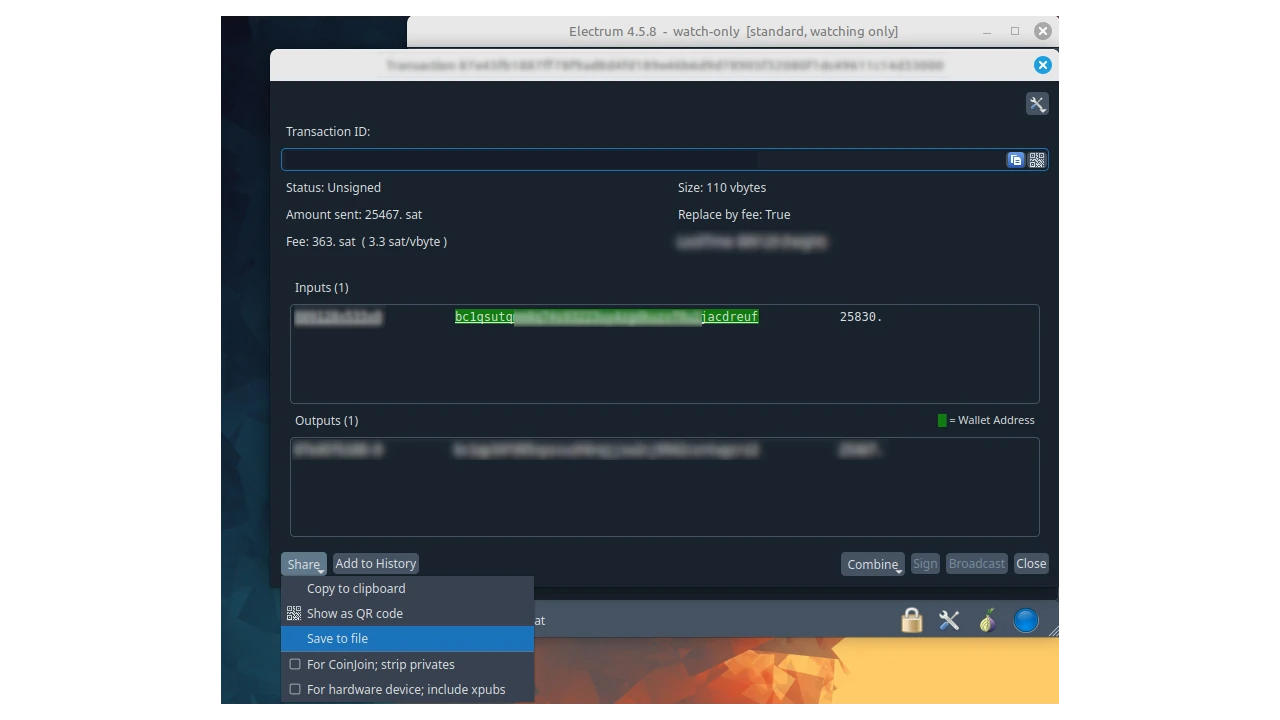Click the Add to History button

(376, 564)
